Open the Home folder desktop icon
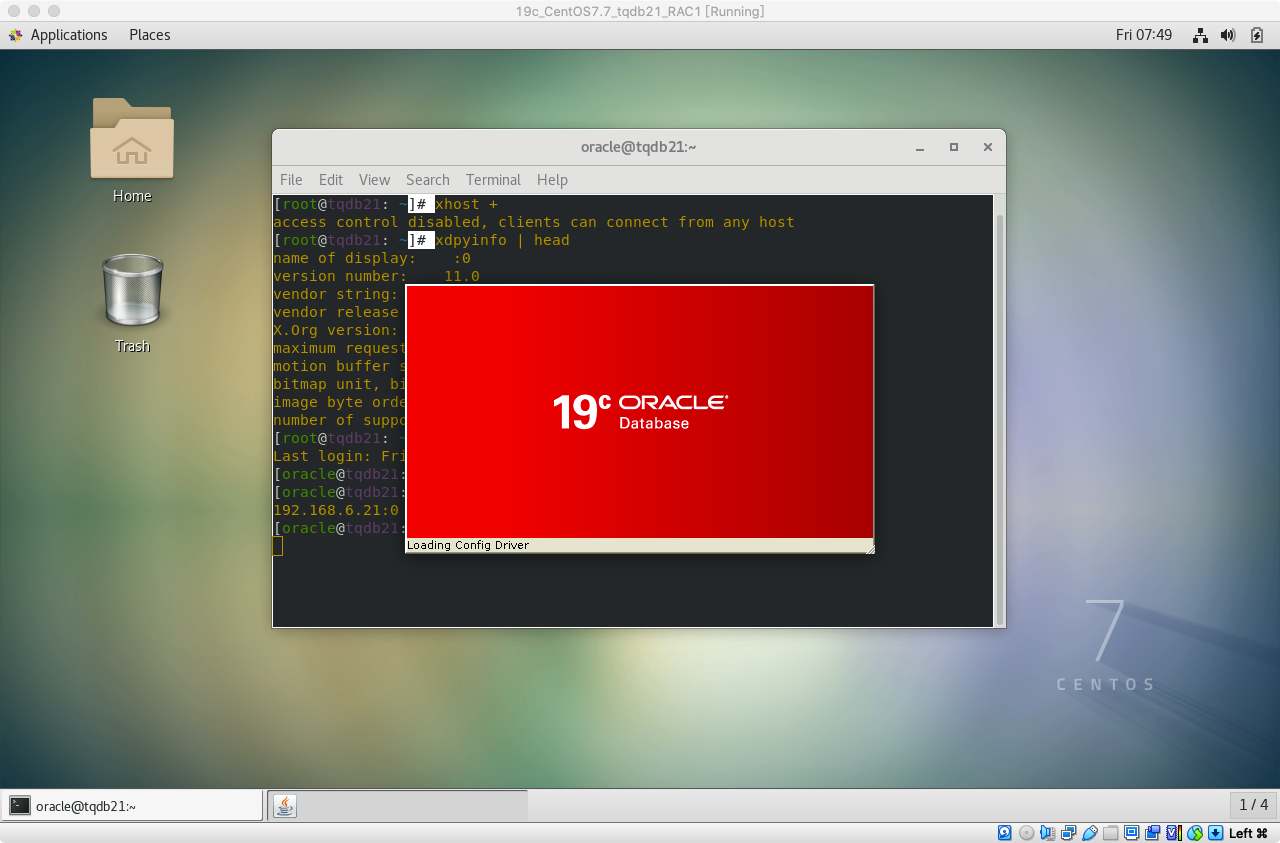This screenshot has height=843, width=1280. pyautogui.click(x=132, y=150)
